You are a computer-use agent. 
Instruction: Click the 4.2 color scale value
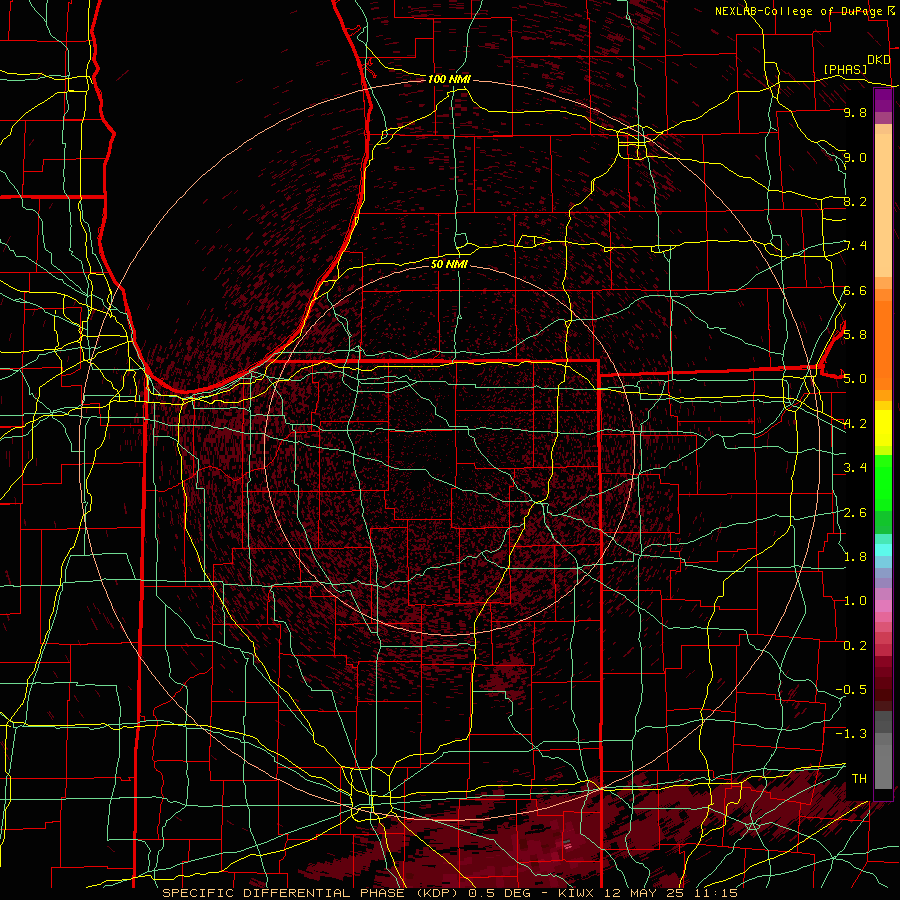[855, 424]
